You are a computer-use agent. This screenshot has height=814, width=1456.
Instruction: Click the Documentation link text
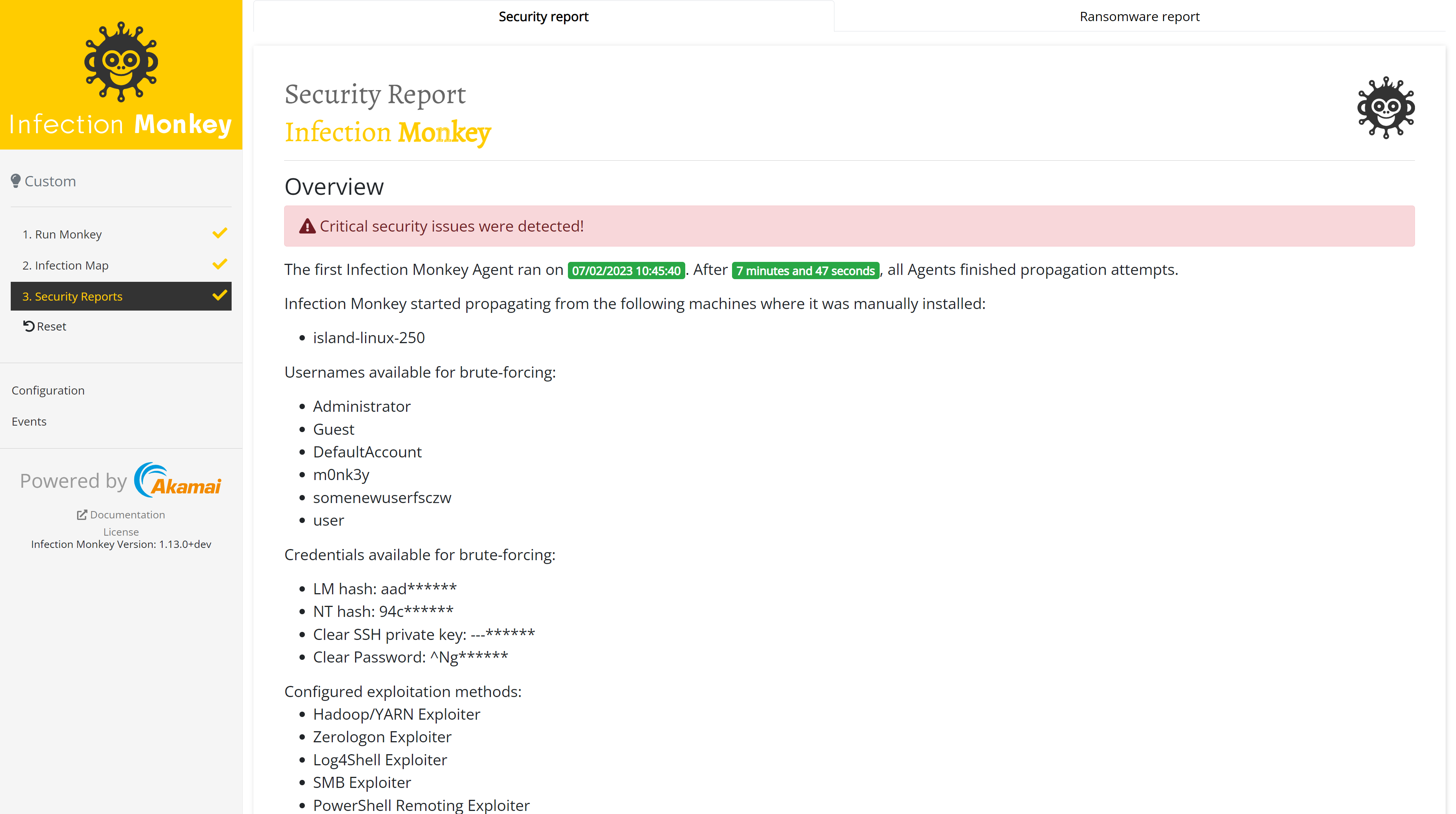[x=127, y=515]
